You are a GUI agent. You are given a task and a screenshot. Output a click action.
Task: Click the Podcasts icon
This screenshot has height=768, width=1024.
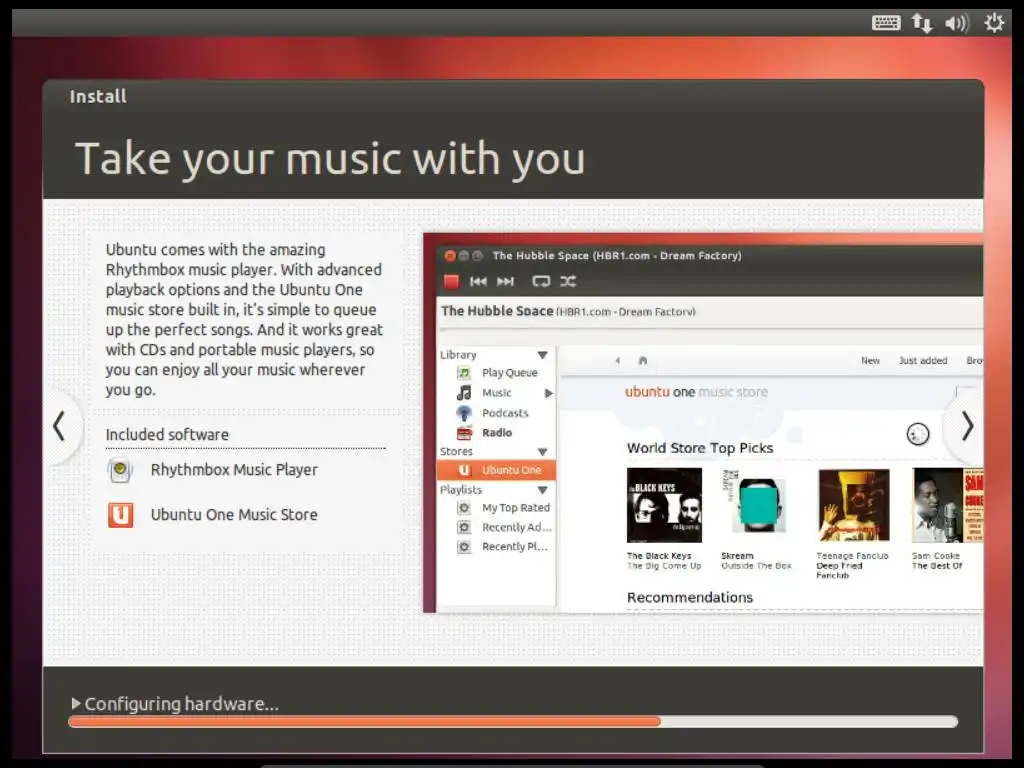[x=464, y=413]
